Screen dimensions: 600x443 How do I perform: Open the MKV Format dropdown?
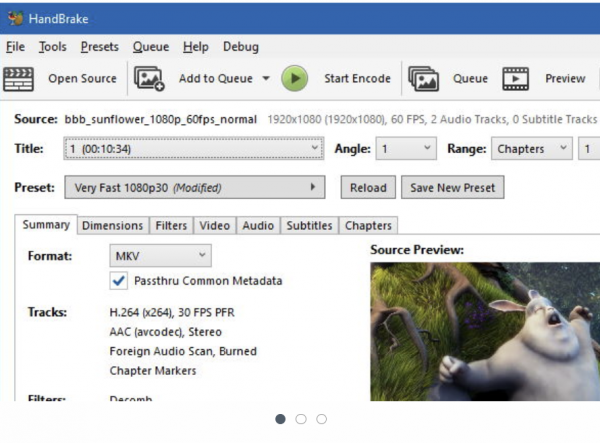[x=160, y=256]
